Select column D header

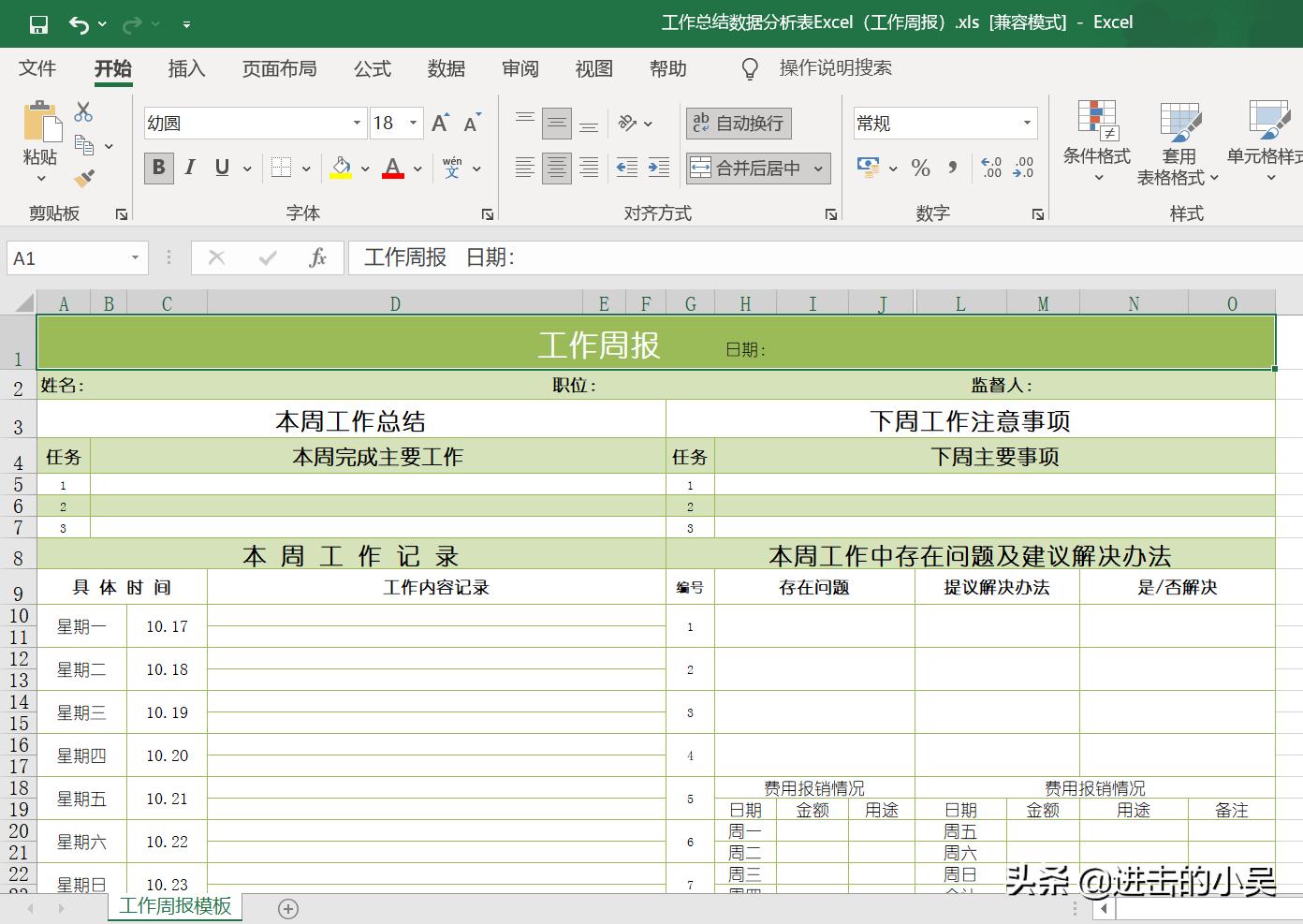[x=395, y=303]
